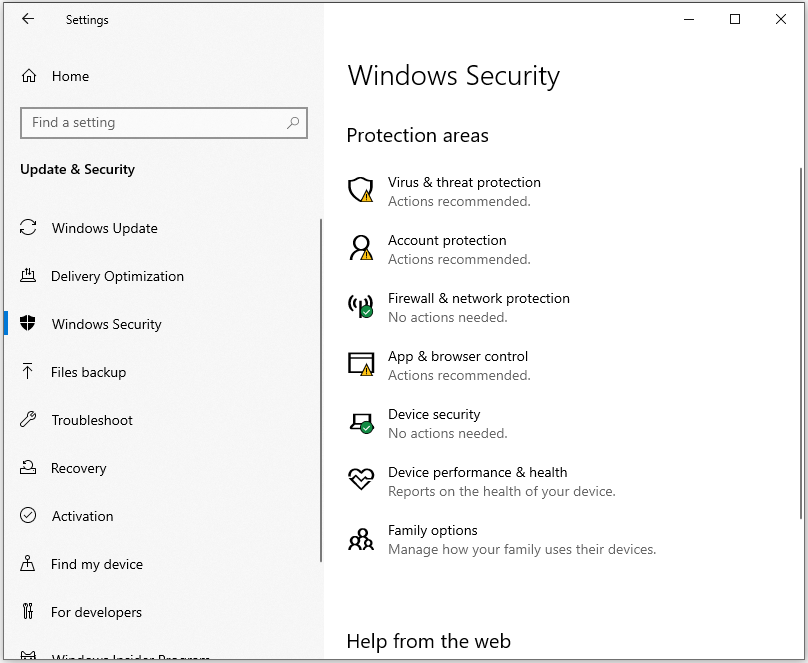Open the Windows Update section
The height and width of the screenshot is (663, 808).
(x=104, y=228)
